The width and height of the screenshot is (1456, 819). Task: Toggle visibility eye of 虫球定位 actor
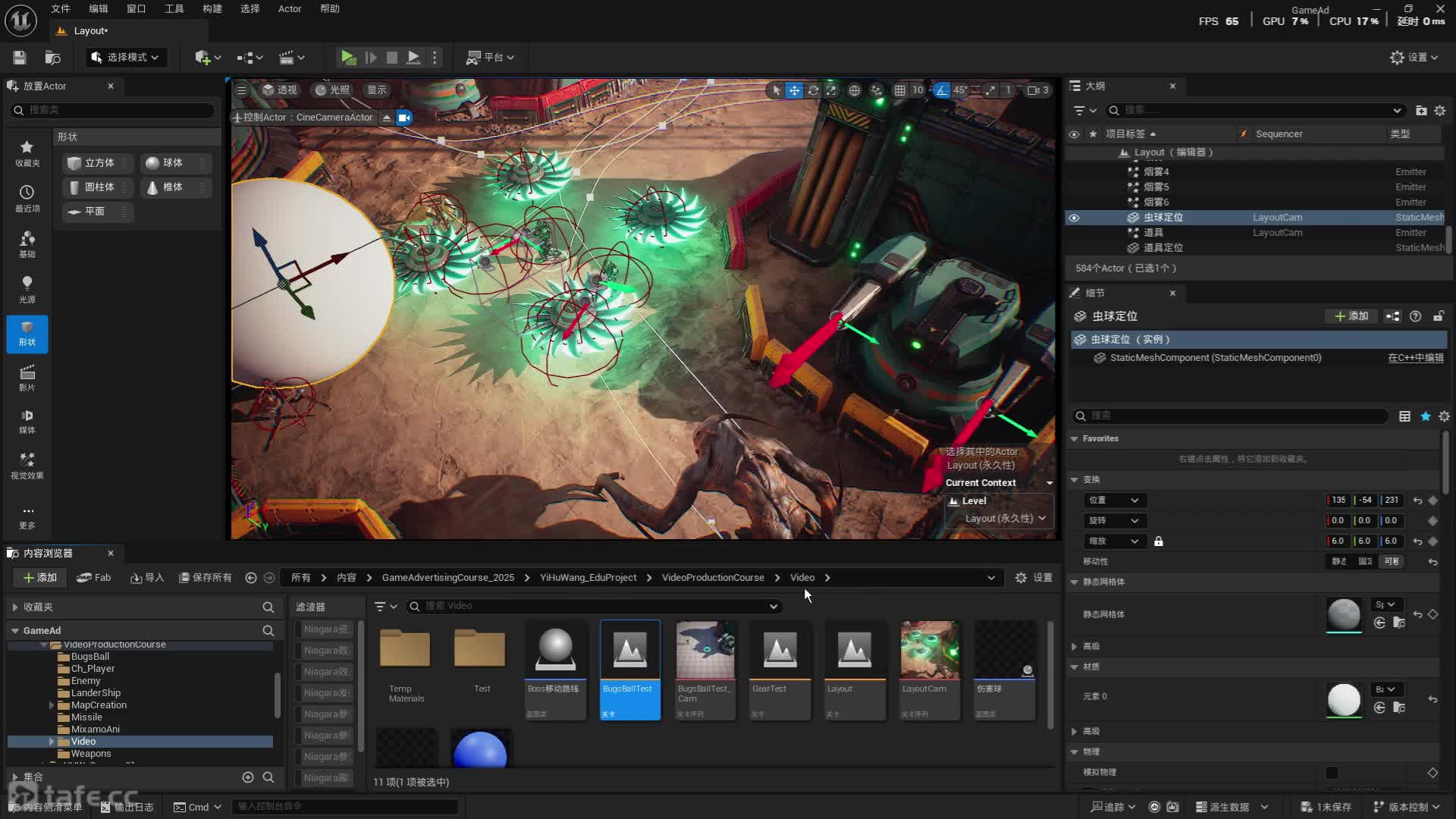pos(1074,218)
